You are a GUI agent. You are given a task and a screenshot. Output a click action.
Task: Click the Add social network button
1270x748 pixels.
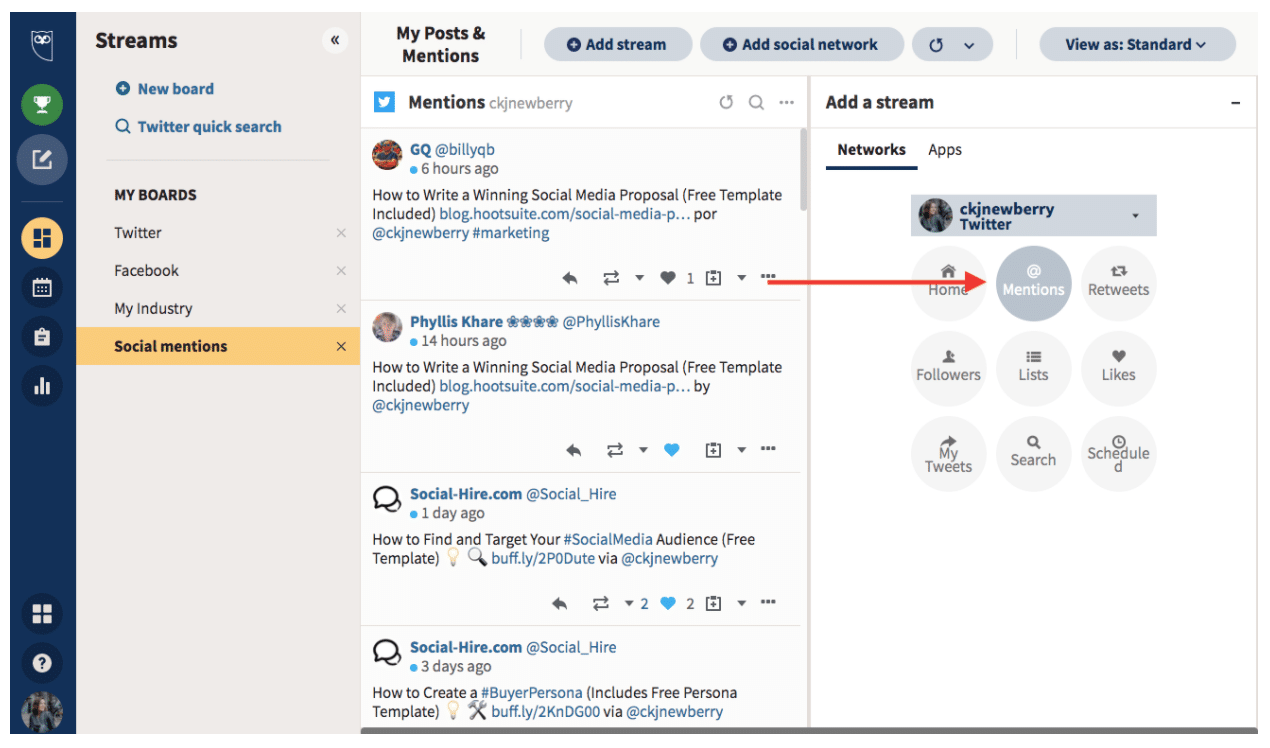click(x=800, y=45)
